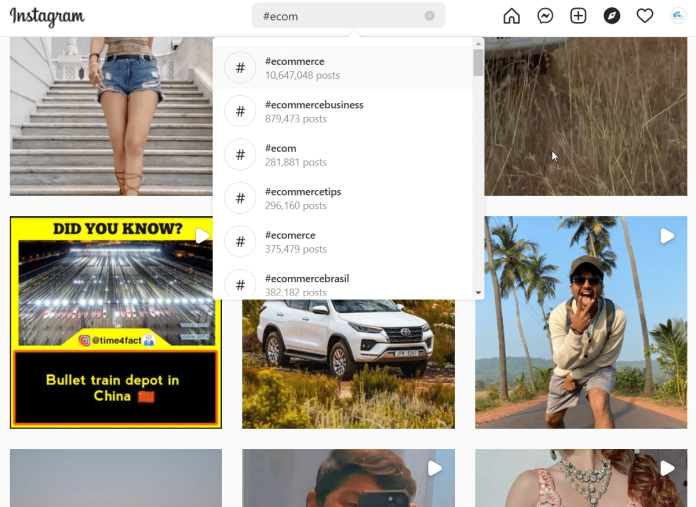This screenshot has width=696, height=507.
Task: Click the dropdown scrollbar down arrow
Action: [478, 293]
